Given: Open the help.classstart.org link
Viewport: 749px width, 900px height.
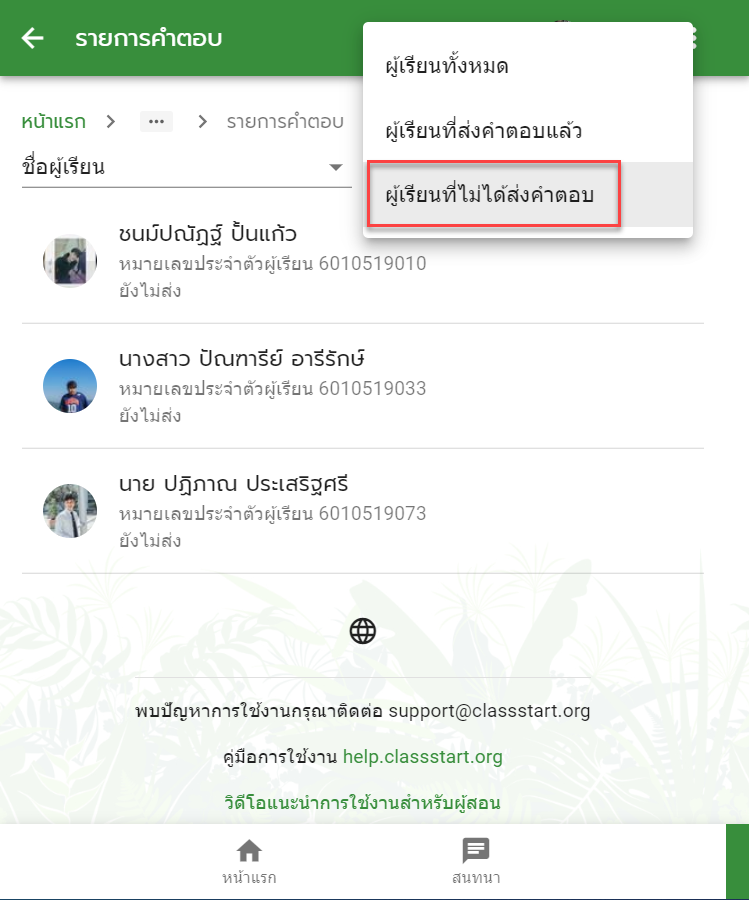Looking at the screenshot, I should click(x=422, y=757).
